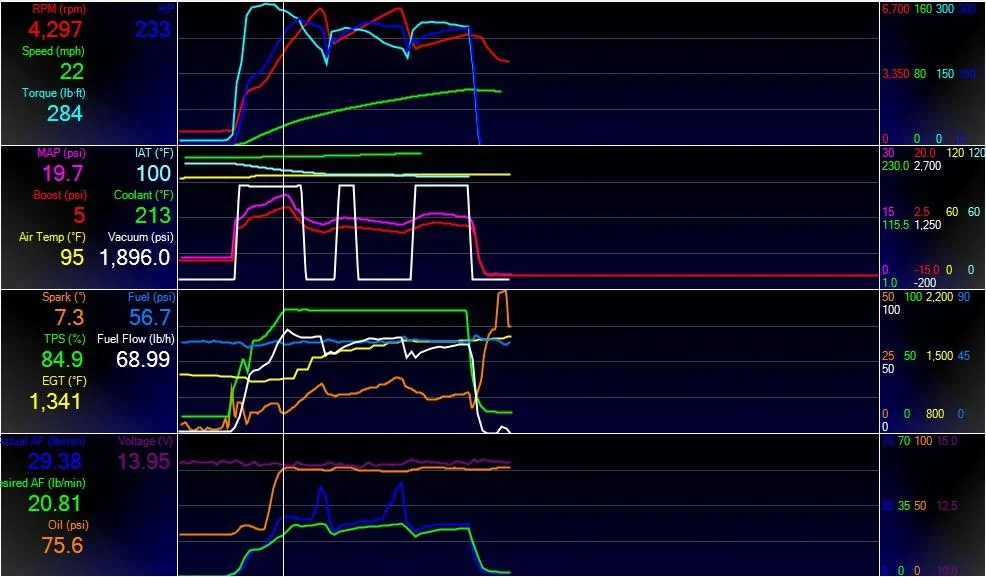Click the yellow 1,500 EGT axis value
This screenshot has width=986, height=577.
(939, 356)
